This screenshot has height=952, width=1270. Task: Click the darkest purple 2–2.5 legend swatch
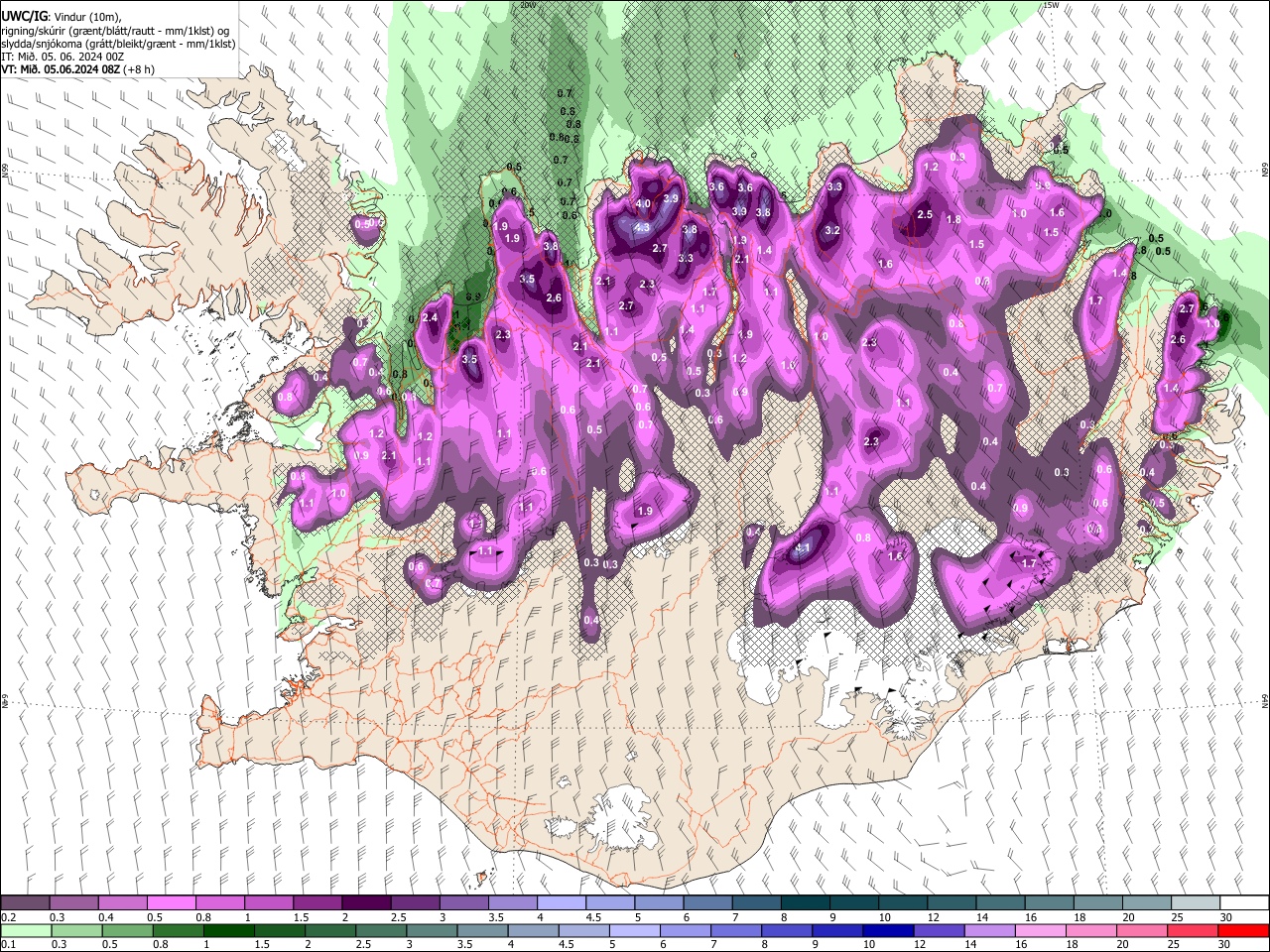coord(365,903)
